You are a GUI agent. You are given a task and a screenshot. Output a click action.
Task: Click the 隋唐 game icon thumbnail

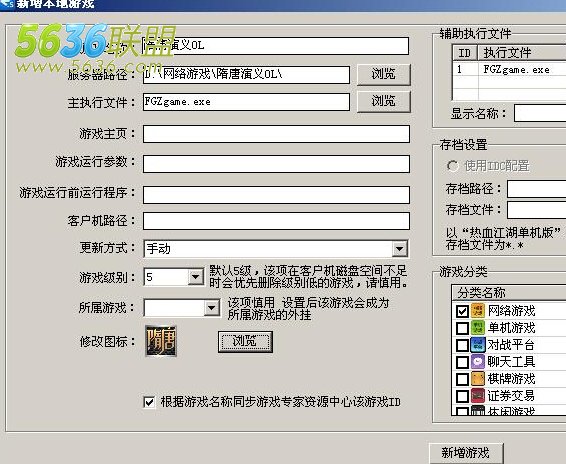161,341
